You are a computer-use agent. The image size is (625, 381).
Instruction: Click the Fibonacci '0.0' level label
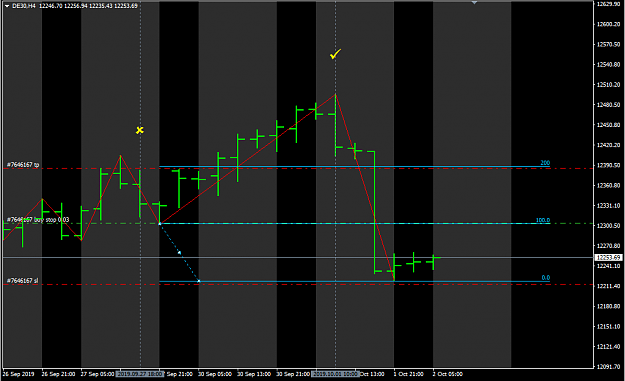(x=546, y=277)
